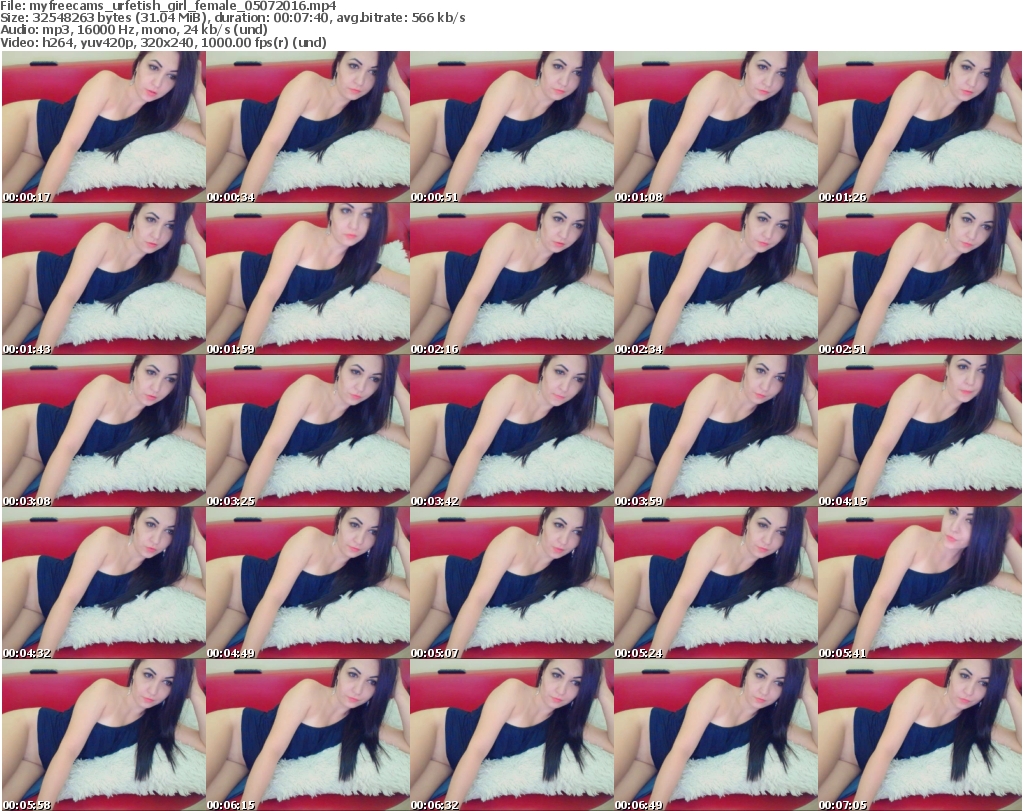
Task: Open the frame stamped 00:01:43
Action: click(104, 279)
